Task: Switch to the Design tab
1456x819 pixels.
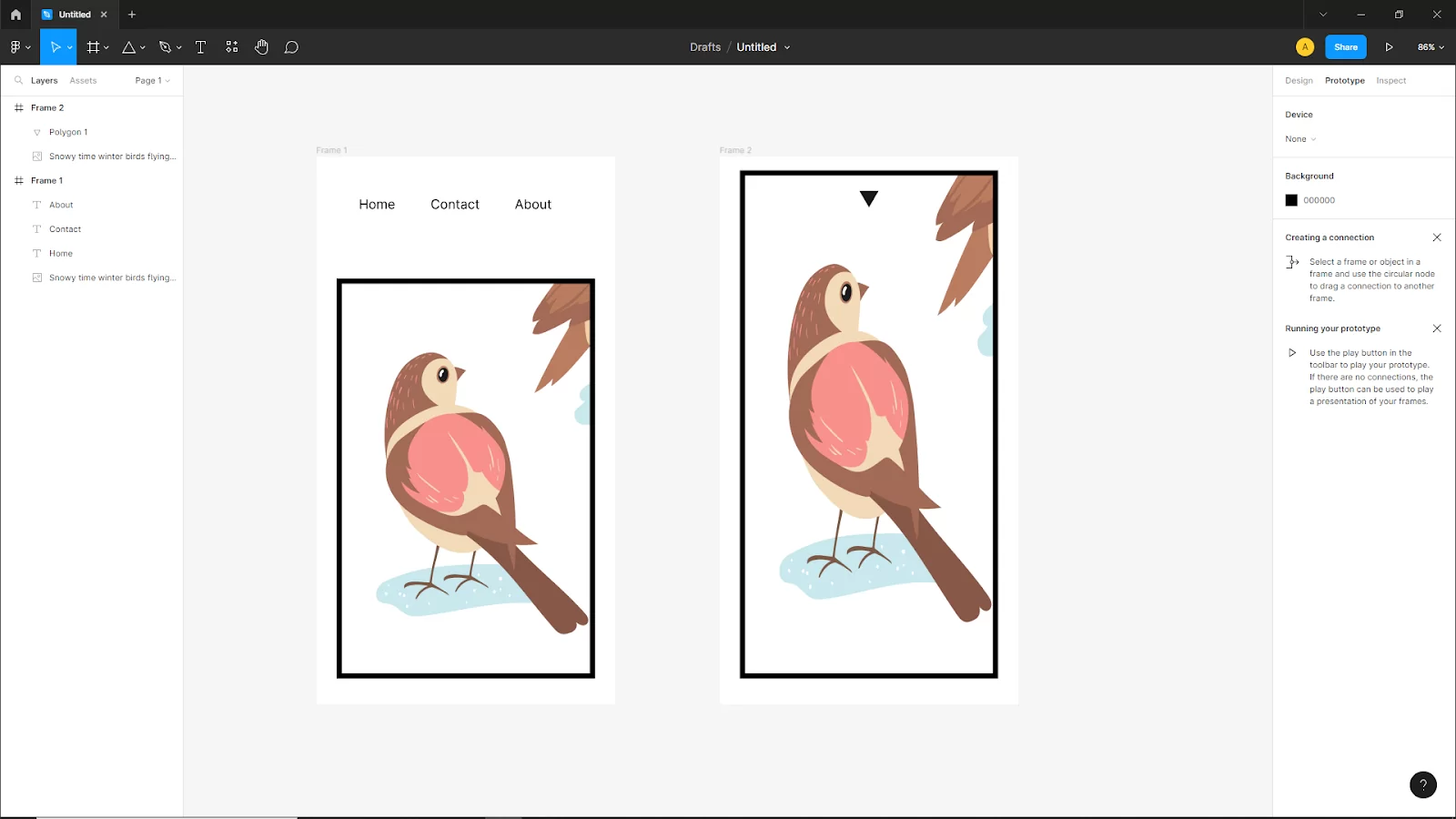Action: 1299,80
